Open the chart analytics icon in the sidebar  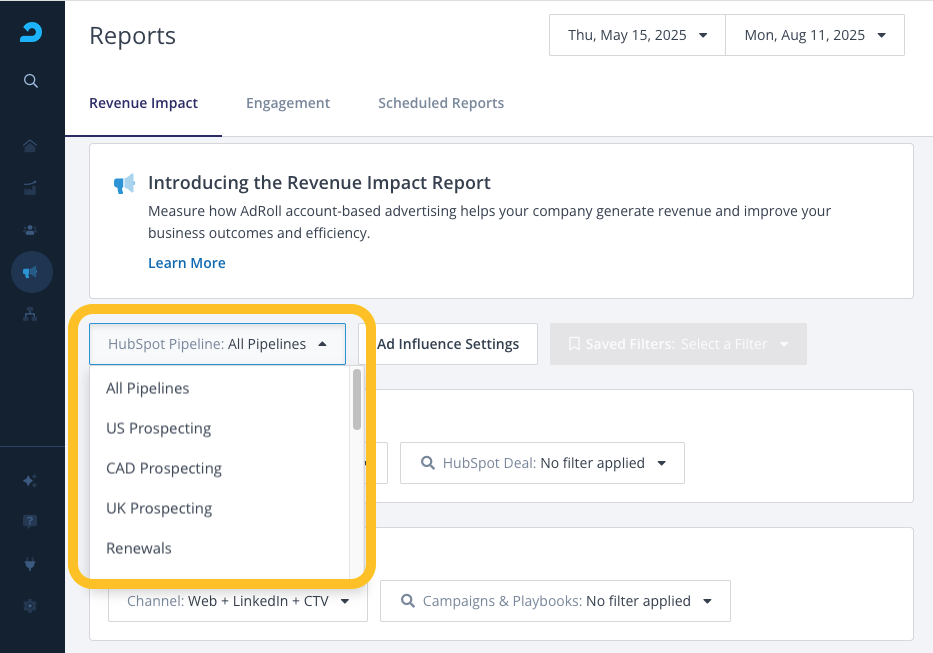click(x=31, y=187)
